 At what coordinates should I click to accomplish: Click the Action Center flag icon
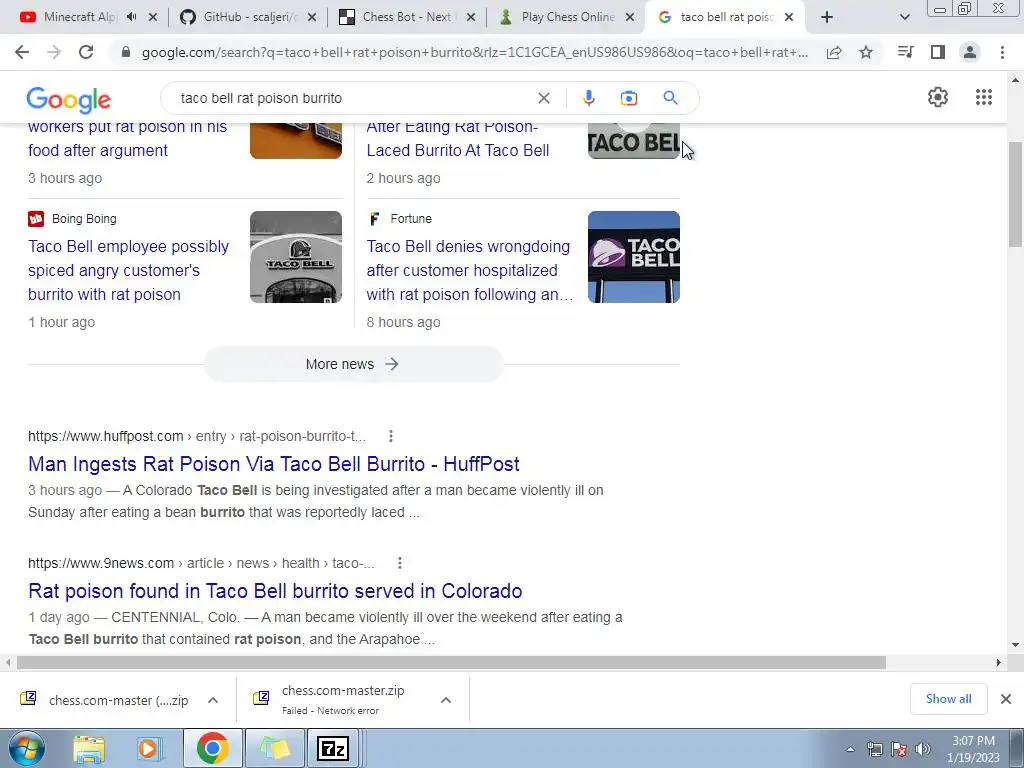click(x=899, y=749)
